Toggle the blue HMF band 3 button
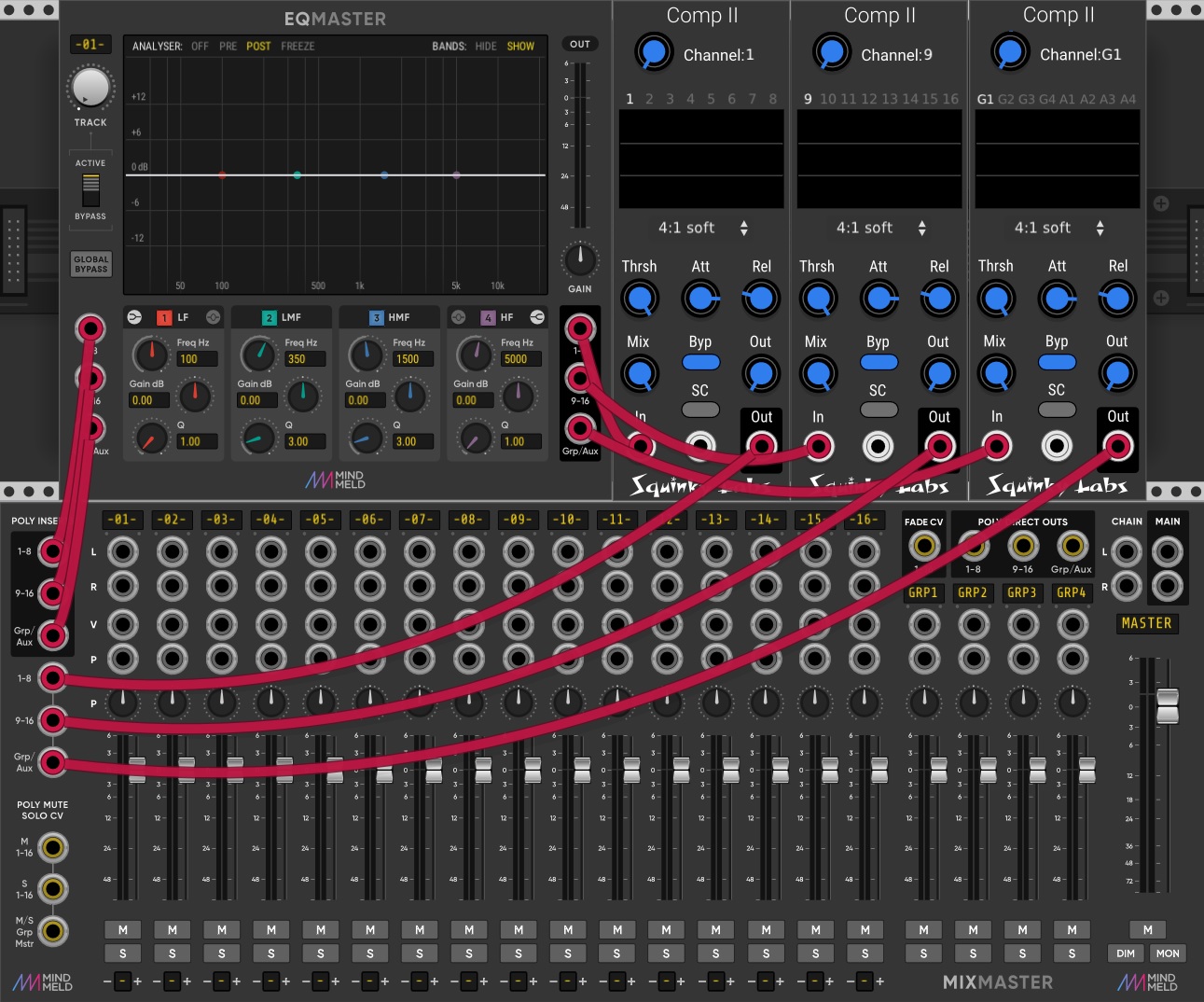The image size is (1204, 1002). 376,317
